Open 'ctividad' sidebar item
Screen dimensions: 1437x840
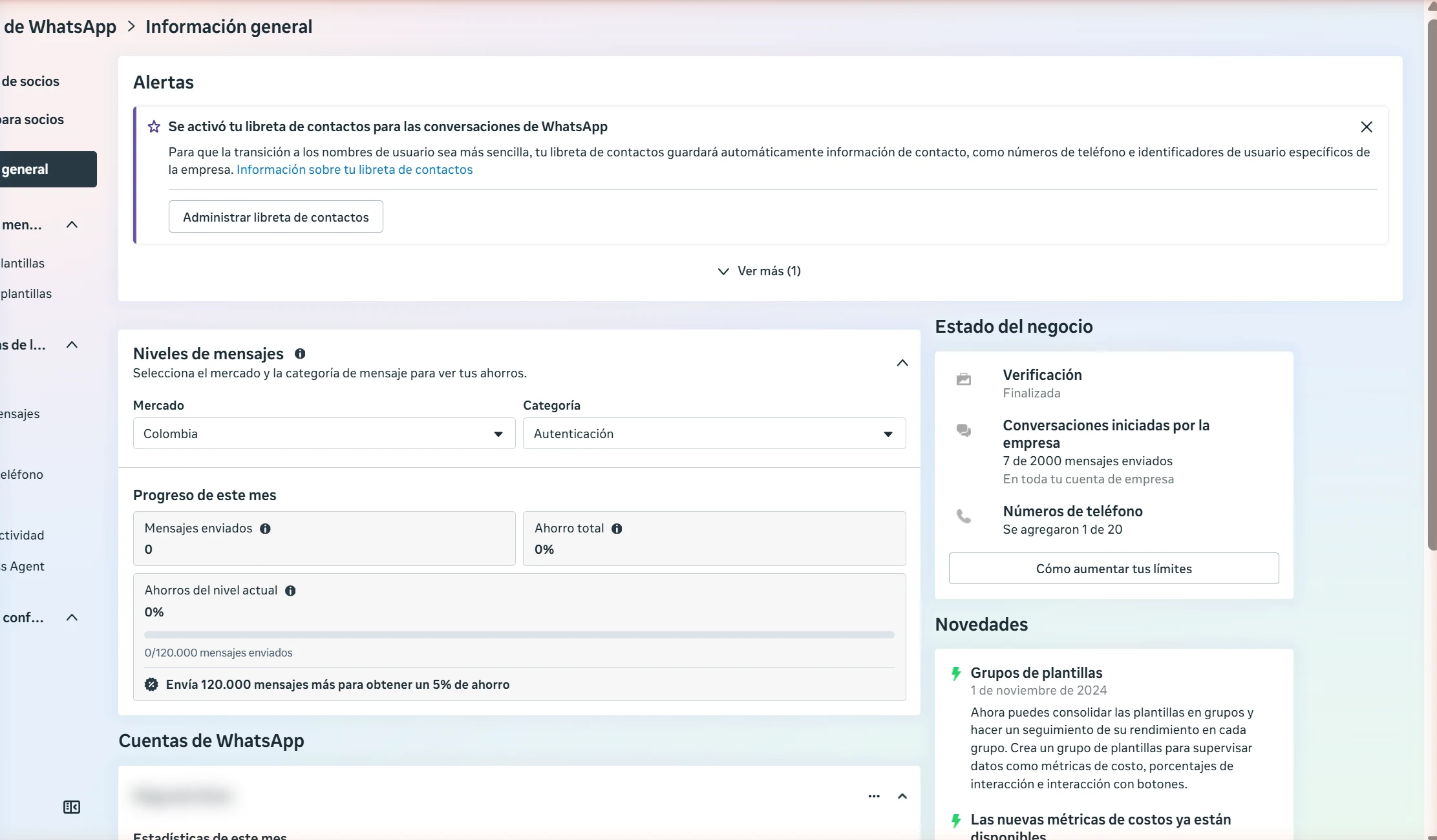tap(22, 536)
